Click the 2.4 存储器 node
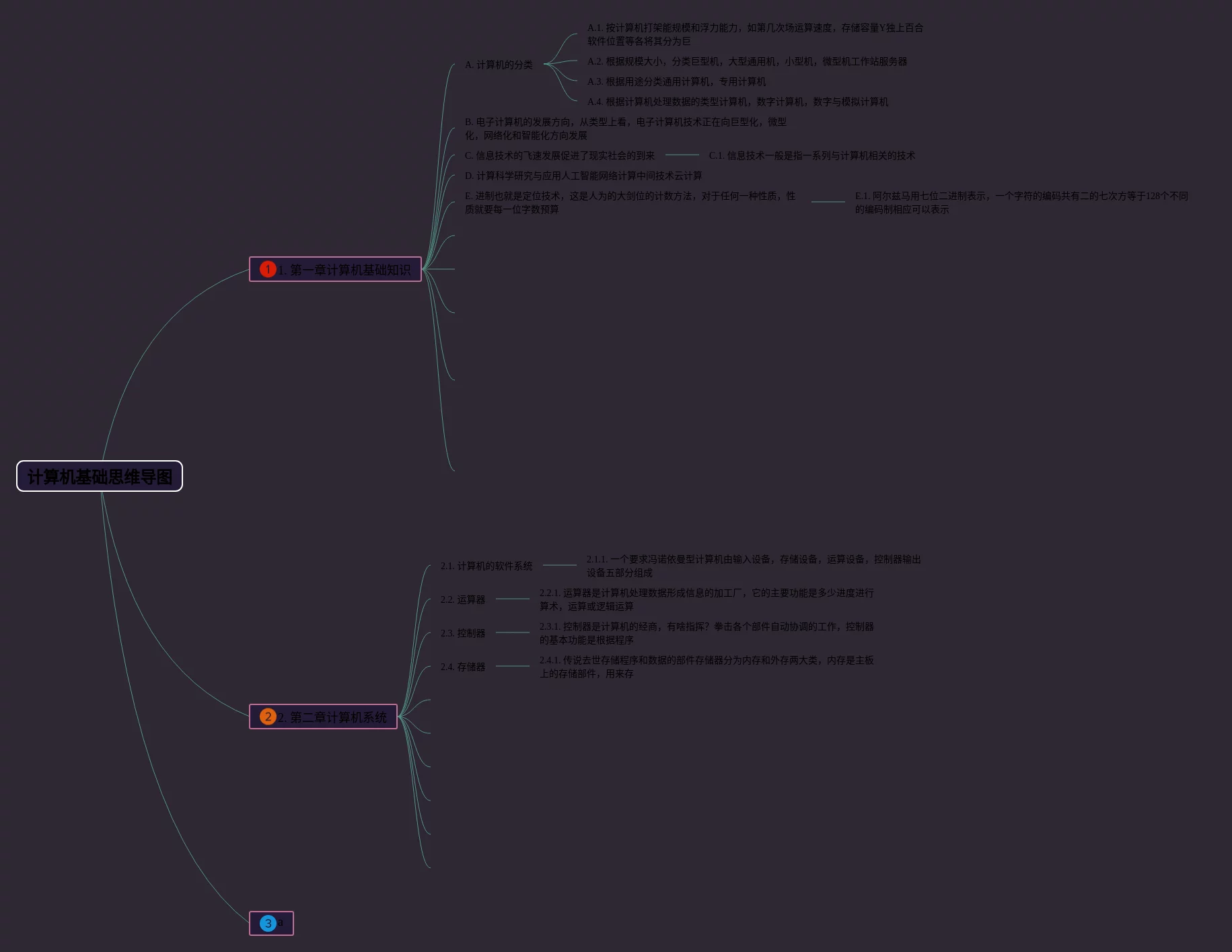Image resolution: width=1232 pixels, height=952 pixels. pyautogui.click(x=463, y=667)
